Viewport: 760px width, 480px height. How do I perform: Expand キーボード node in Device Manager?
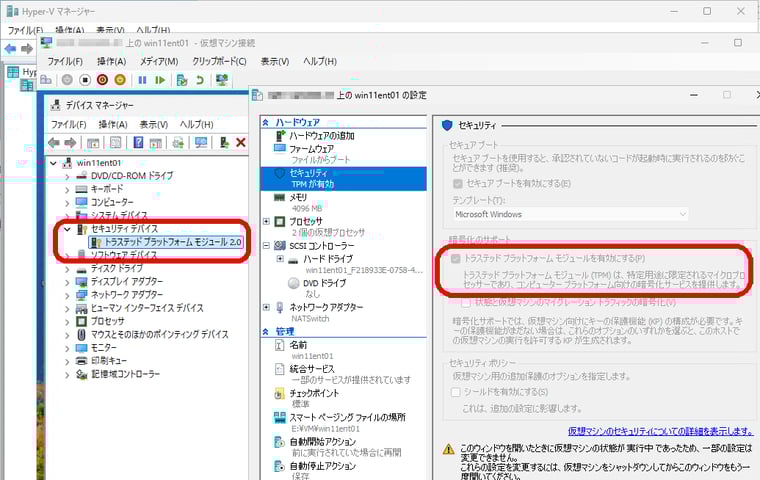tap(67, 190)
